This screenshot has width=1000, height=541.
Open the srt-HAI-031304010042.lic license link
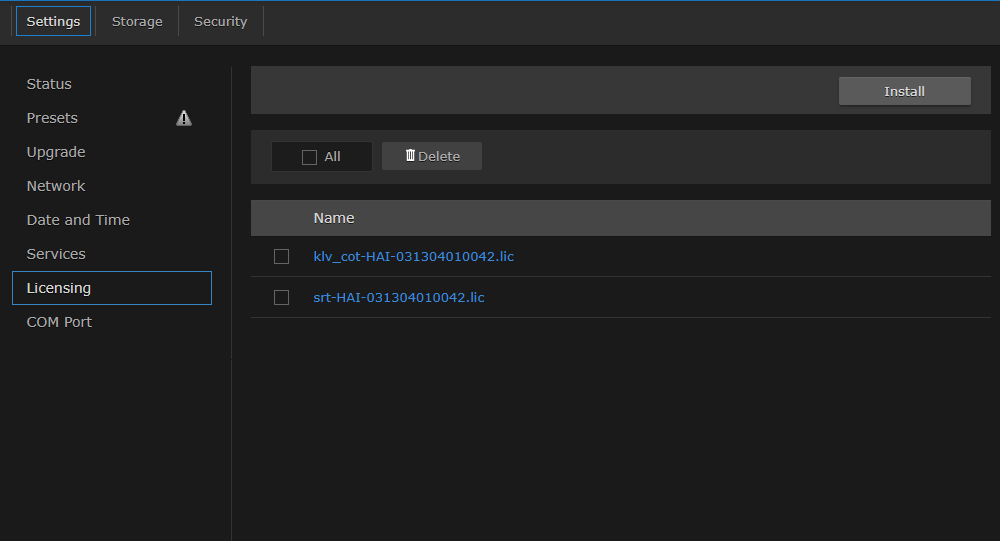[398, 298]
